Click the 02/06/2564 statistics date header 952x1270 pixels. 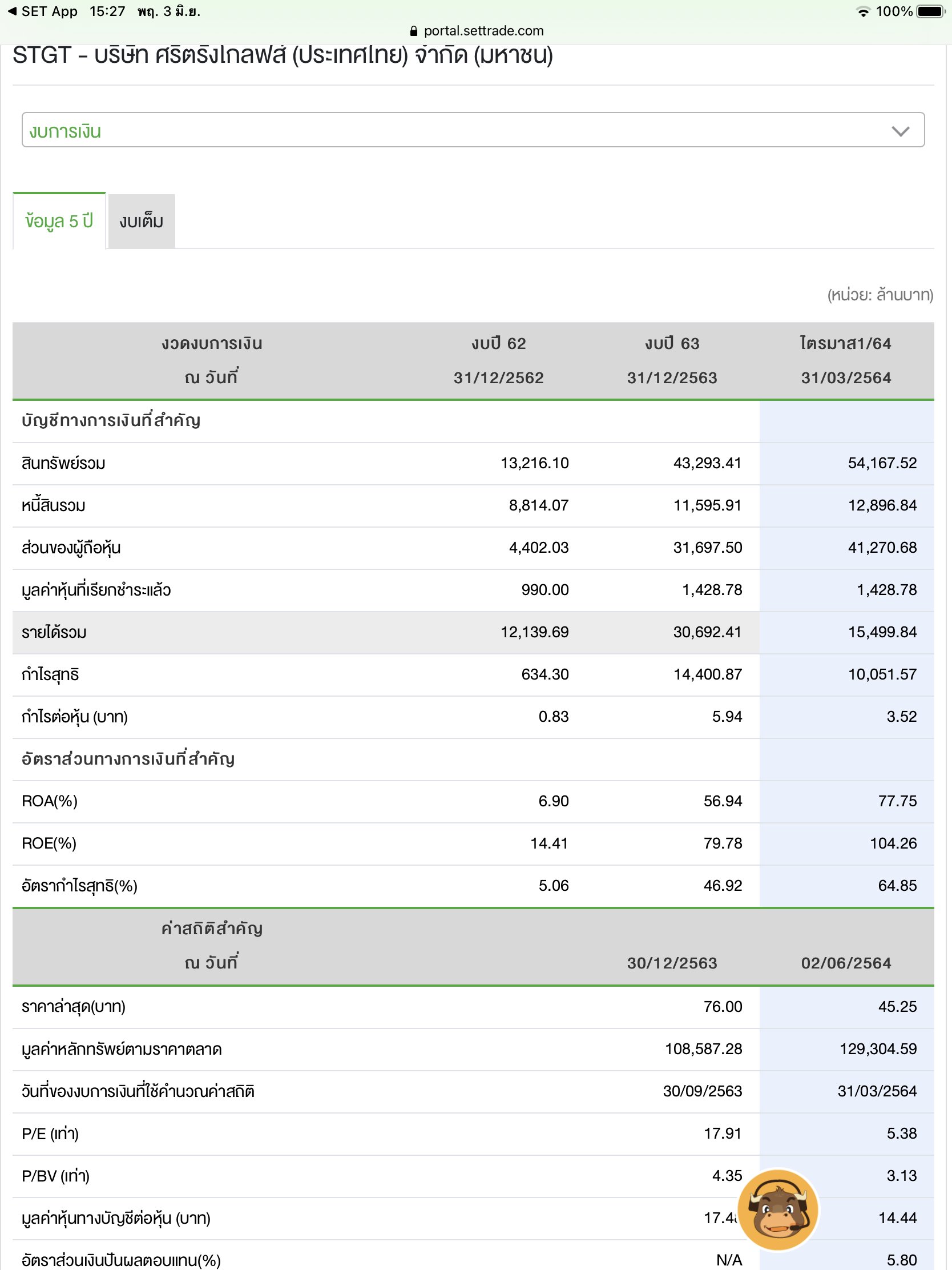pos(846,963)
